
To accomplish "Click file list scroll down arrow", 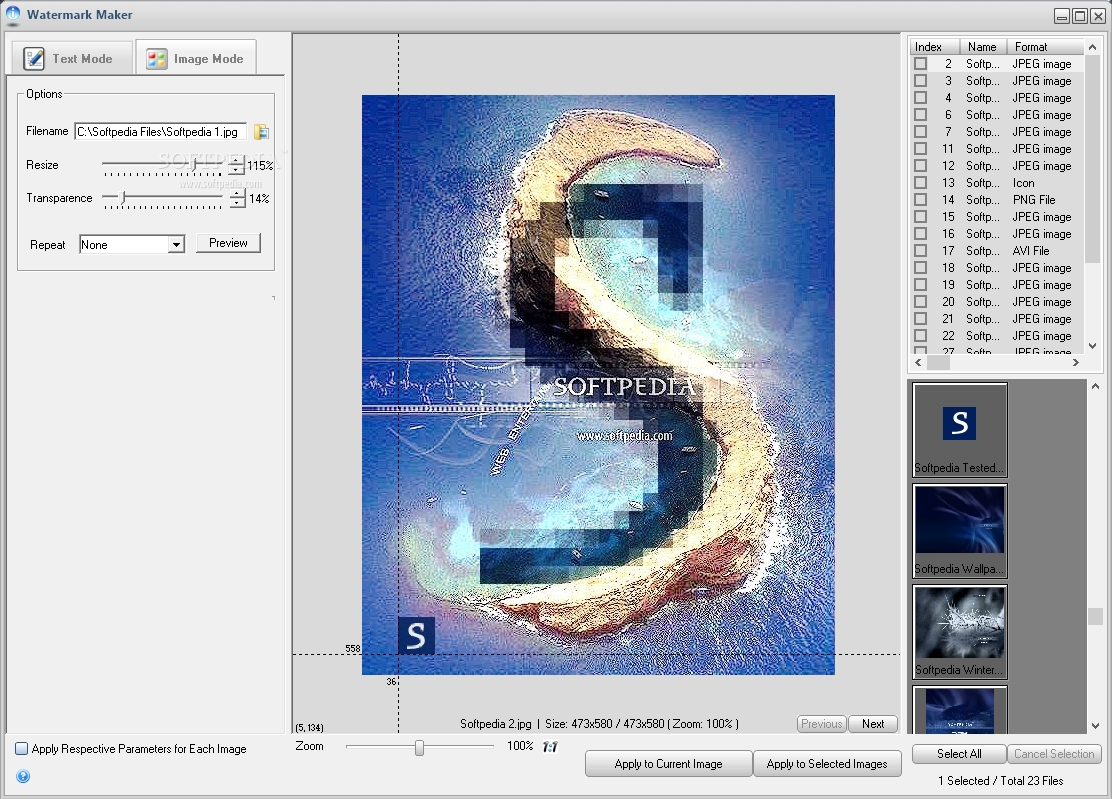I will pos(1092,346).
